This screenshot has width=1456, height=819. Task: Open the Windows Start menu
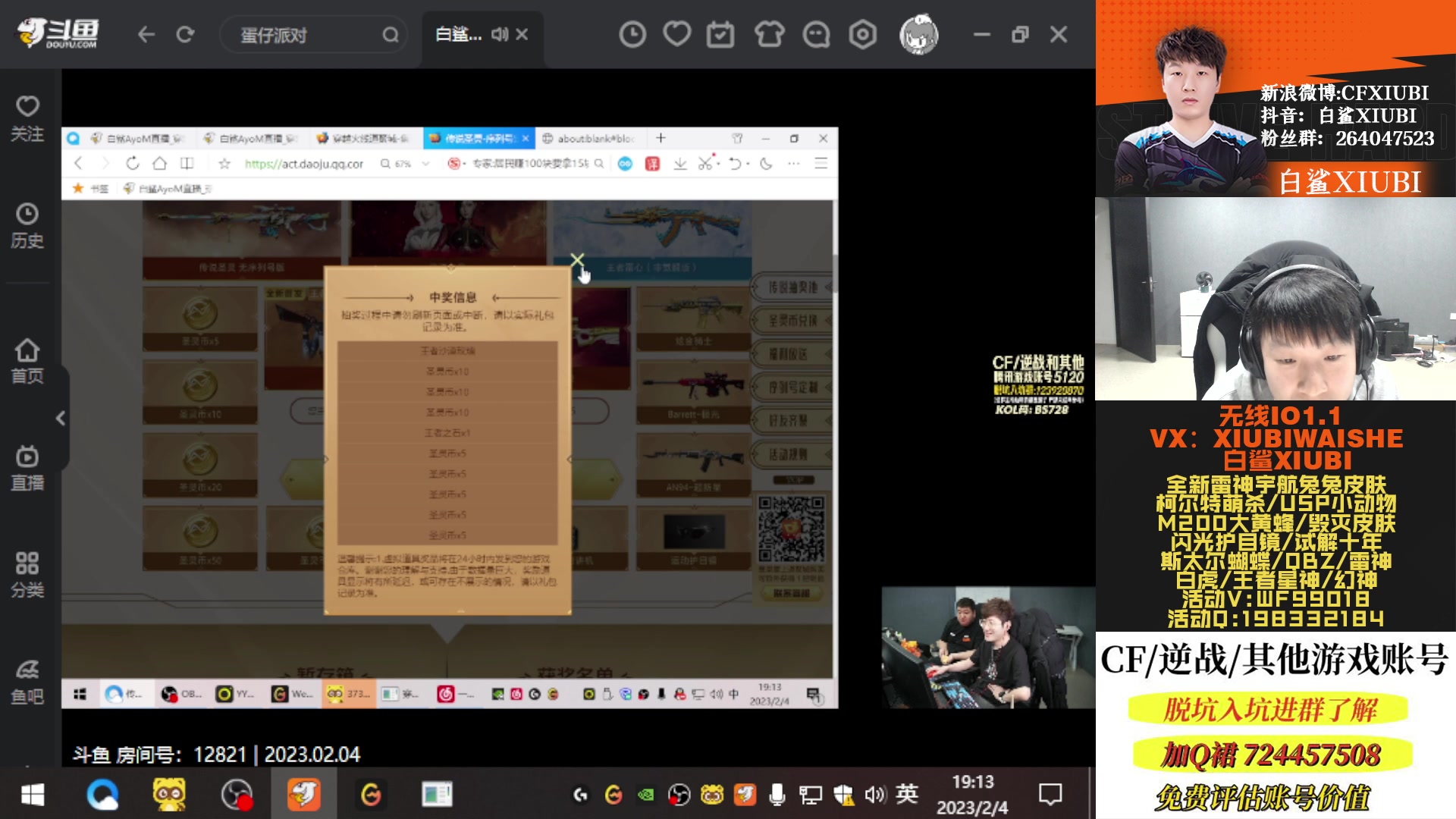[33, 794]
